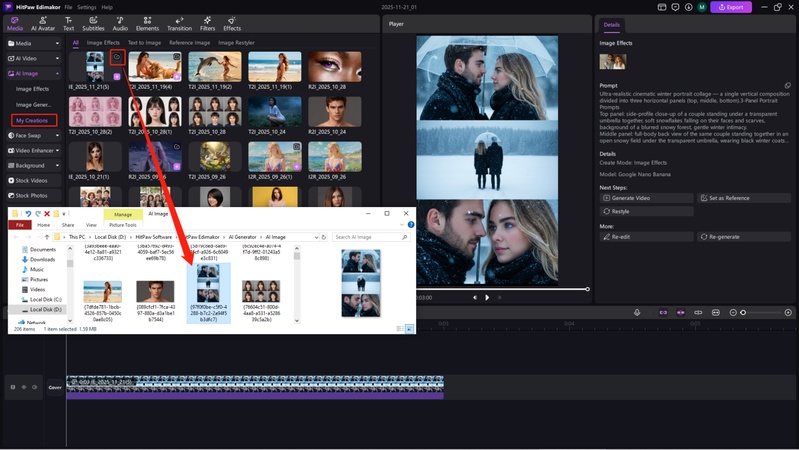Viewport: 799px width, 450px height.
Task: Toggle the track mute speaker icon
Action: (x=24, y=387)
